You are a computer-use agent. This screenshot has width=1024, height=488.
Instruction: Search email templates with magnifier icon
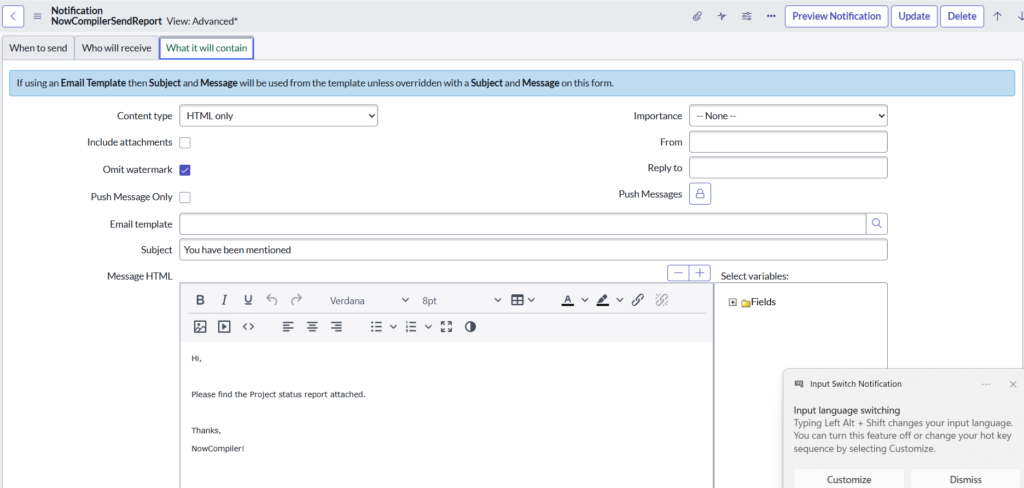[876, 223]
